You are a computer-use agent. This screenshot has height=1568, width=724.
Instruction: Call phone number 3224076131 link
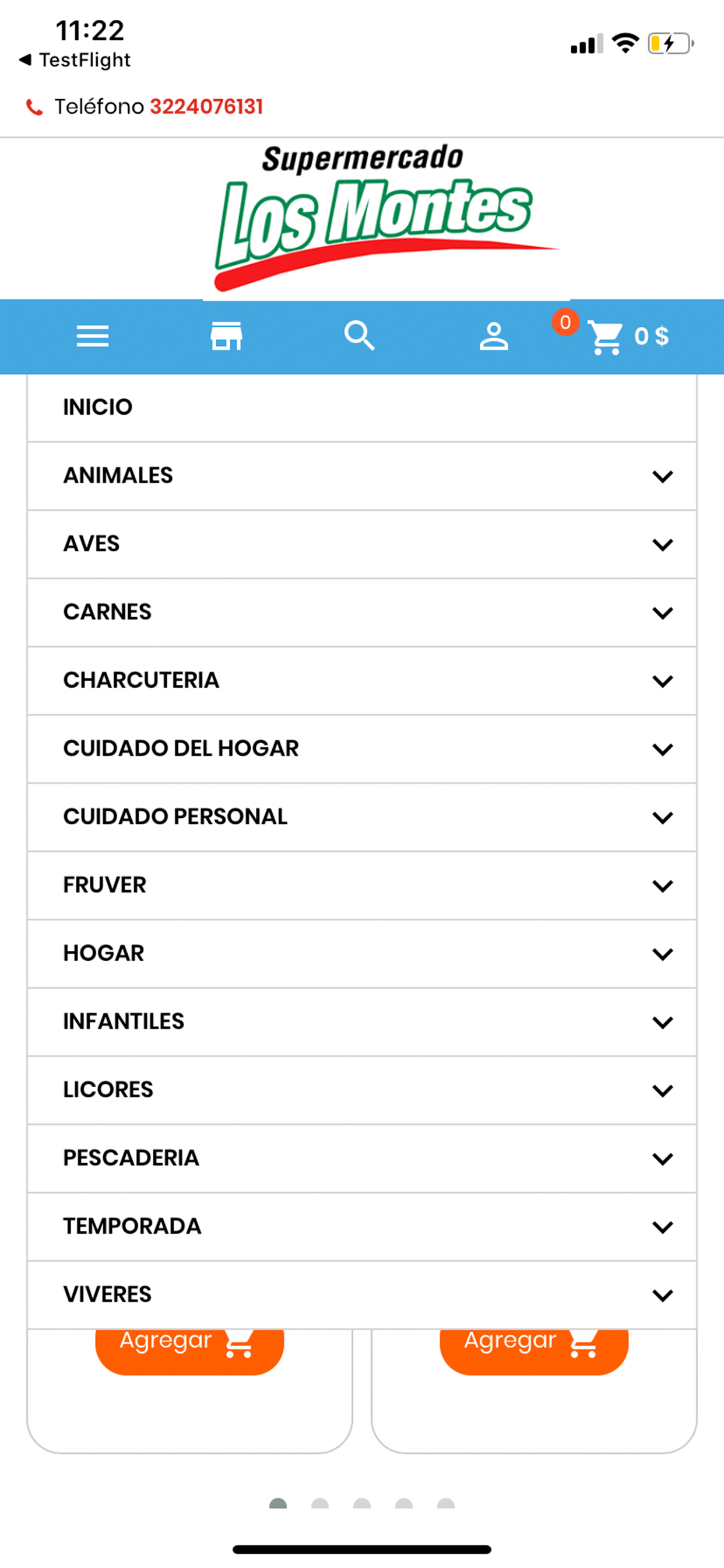pyautogui.click(x=206, y=107)
